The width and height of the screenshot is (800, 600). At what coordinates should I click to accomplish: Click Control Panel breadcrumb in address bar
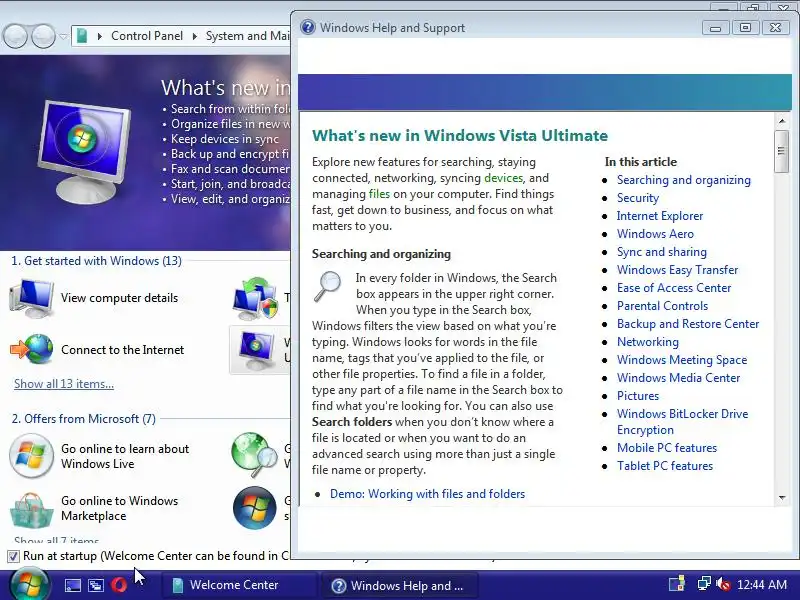[x=147, y=36]
